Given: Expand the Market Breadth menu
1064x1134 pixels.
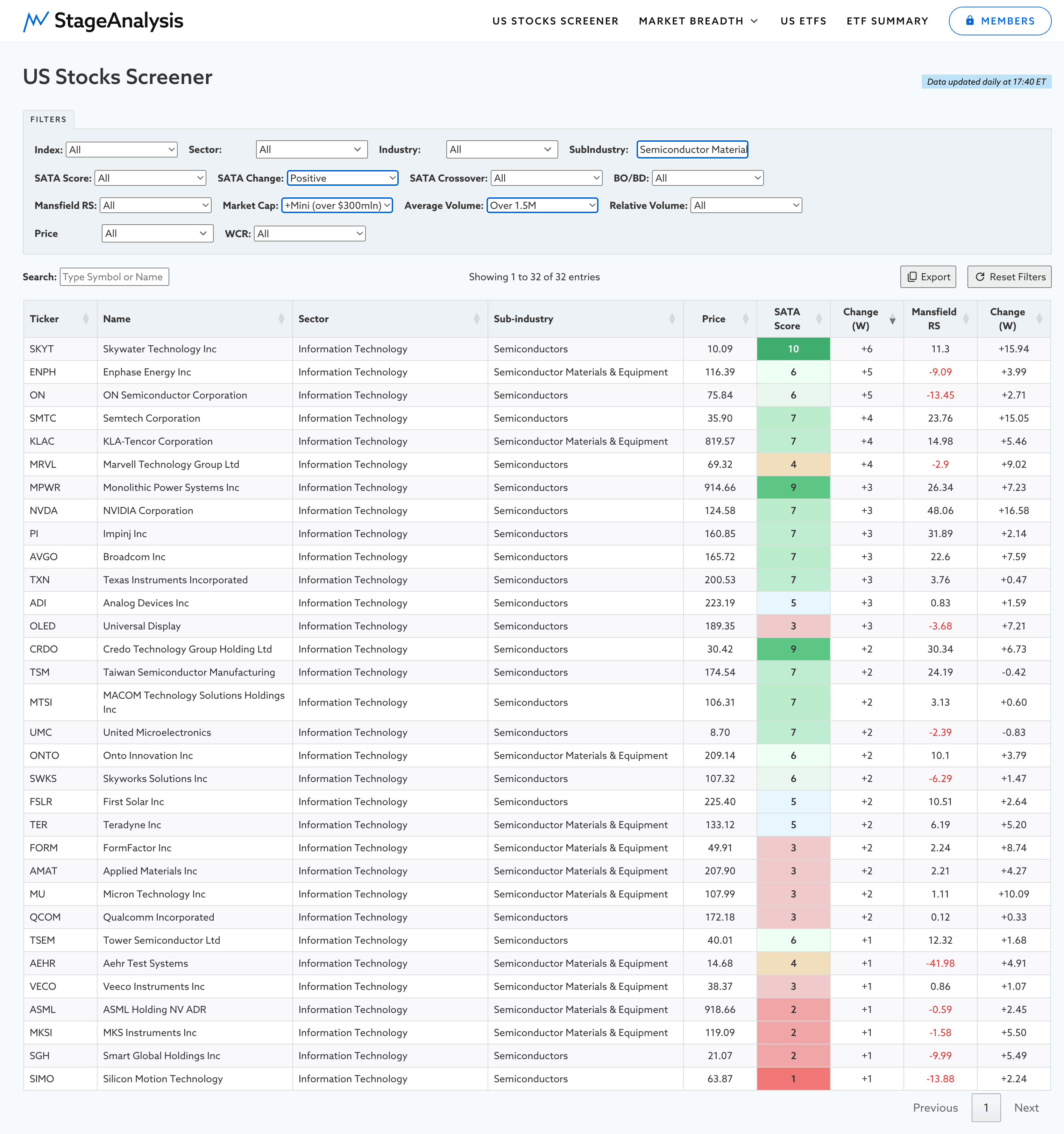Looking at the screenshot, I should 698,21.
